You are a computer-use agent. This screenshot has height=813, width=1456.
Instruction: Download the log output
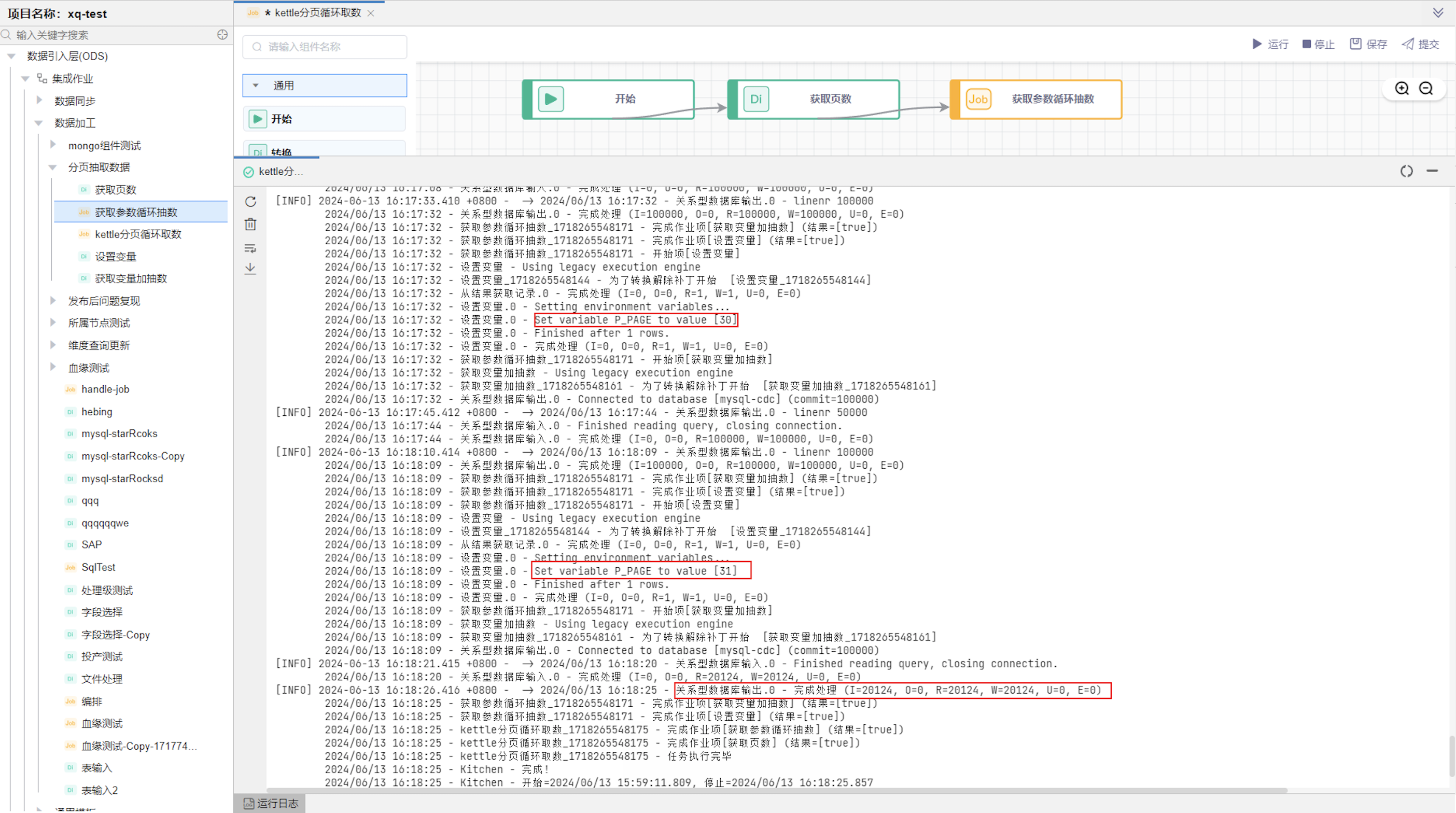[250, 269]
